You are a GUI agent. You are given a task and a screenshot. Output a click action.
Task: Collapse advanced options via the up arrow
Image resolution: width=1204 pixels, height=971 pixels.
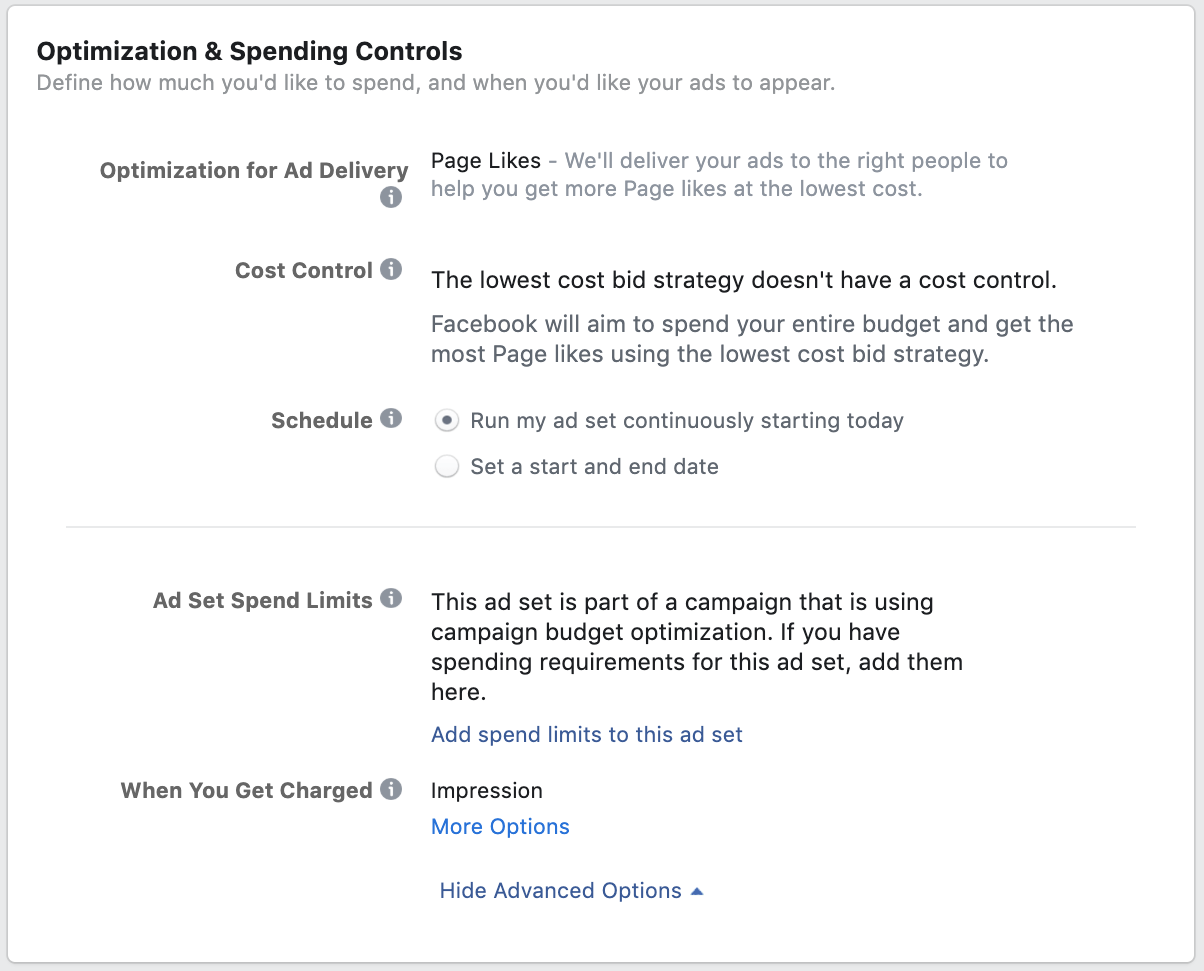pos(698,890)
